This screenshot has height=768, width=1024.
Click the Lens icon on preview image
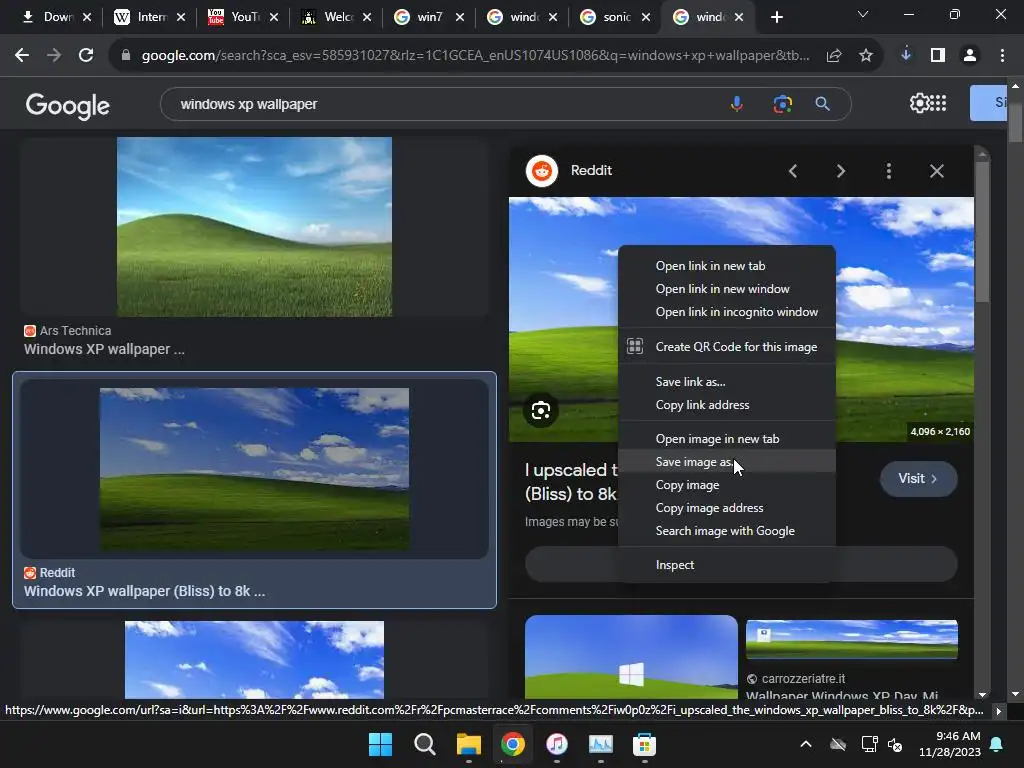[541, 411]
